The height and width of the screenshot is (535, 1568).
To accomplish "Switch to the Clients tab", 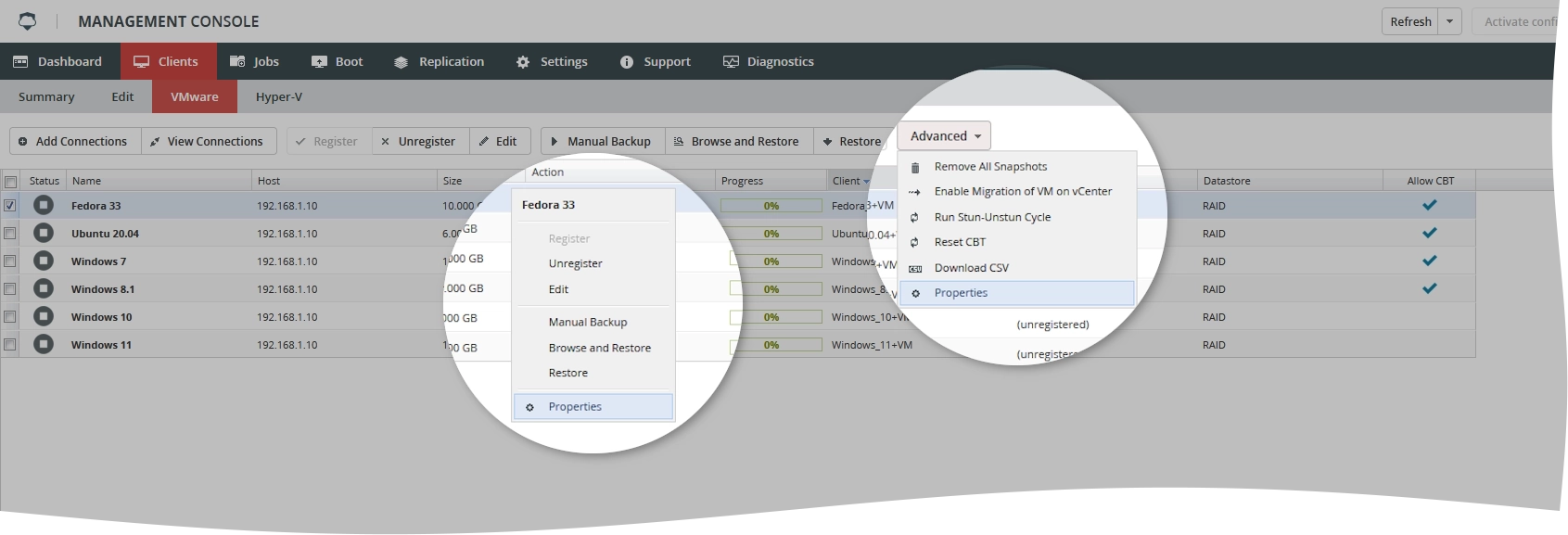I will click(x=167, y=61).
